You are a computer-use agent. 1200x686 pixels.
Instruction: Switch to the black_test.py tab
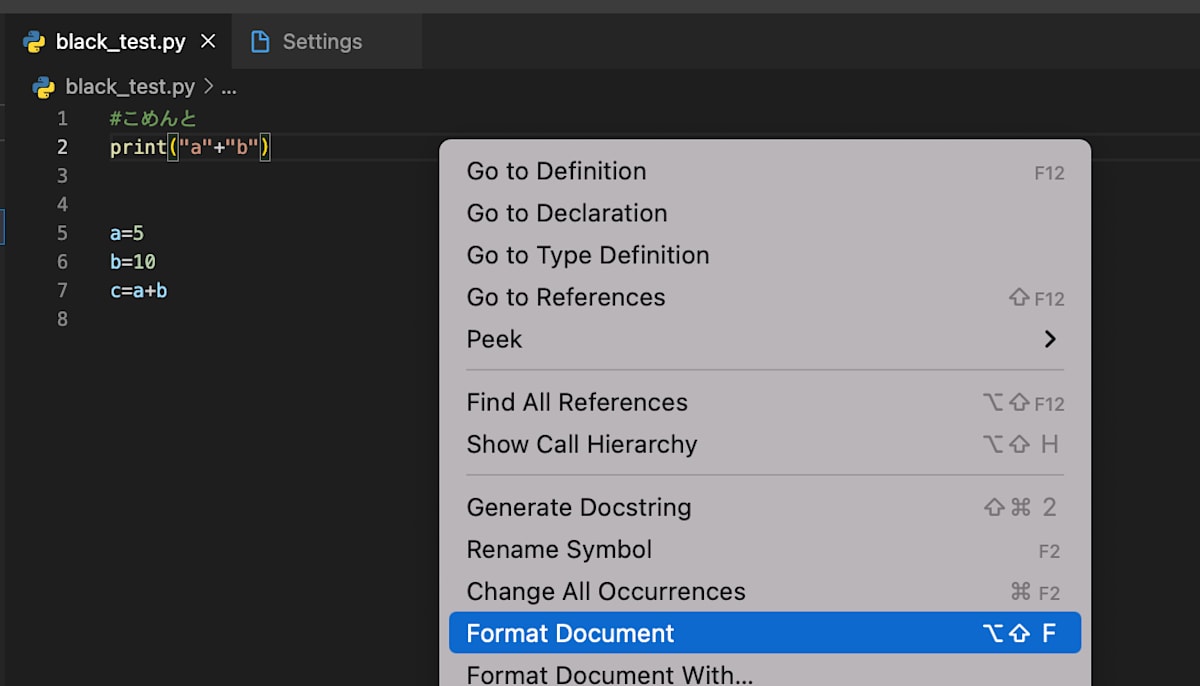tap(120, 42)
